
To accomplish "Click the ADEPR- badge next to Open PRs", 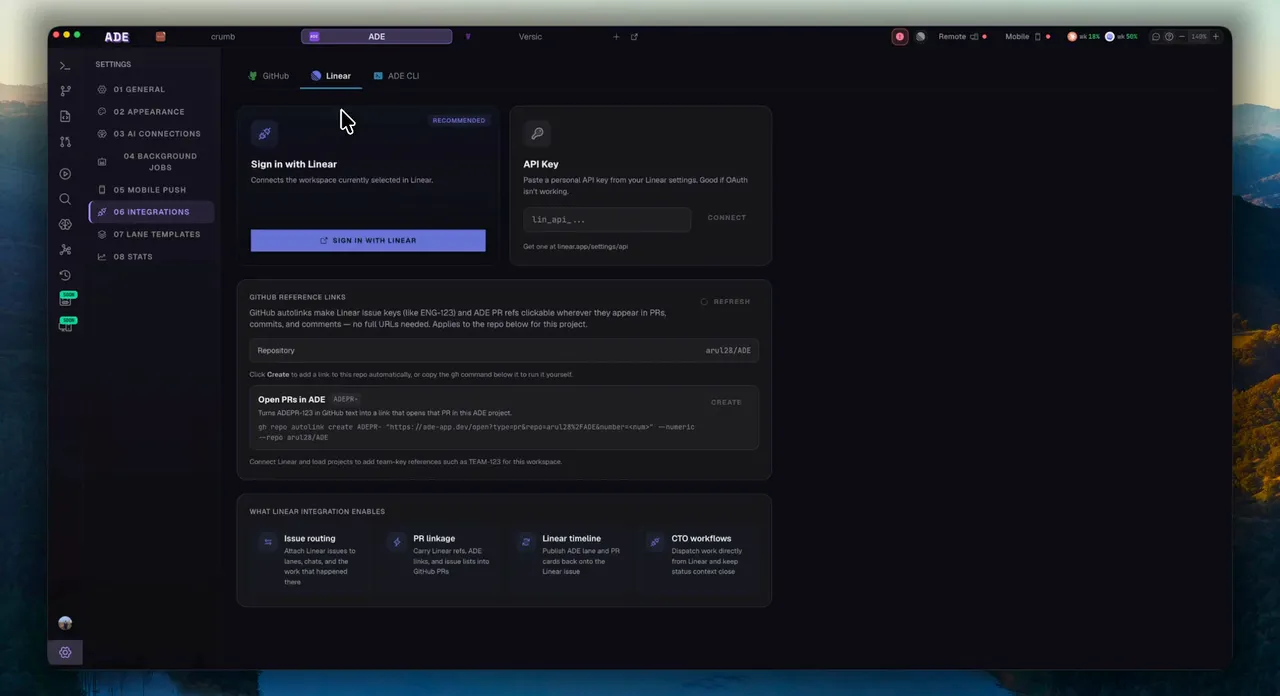I will [x=345, y=399].
